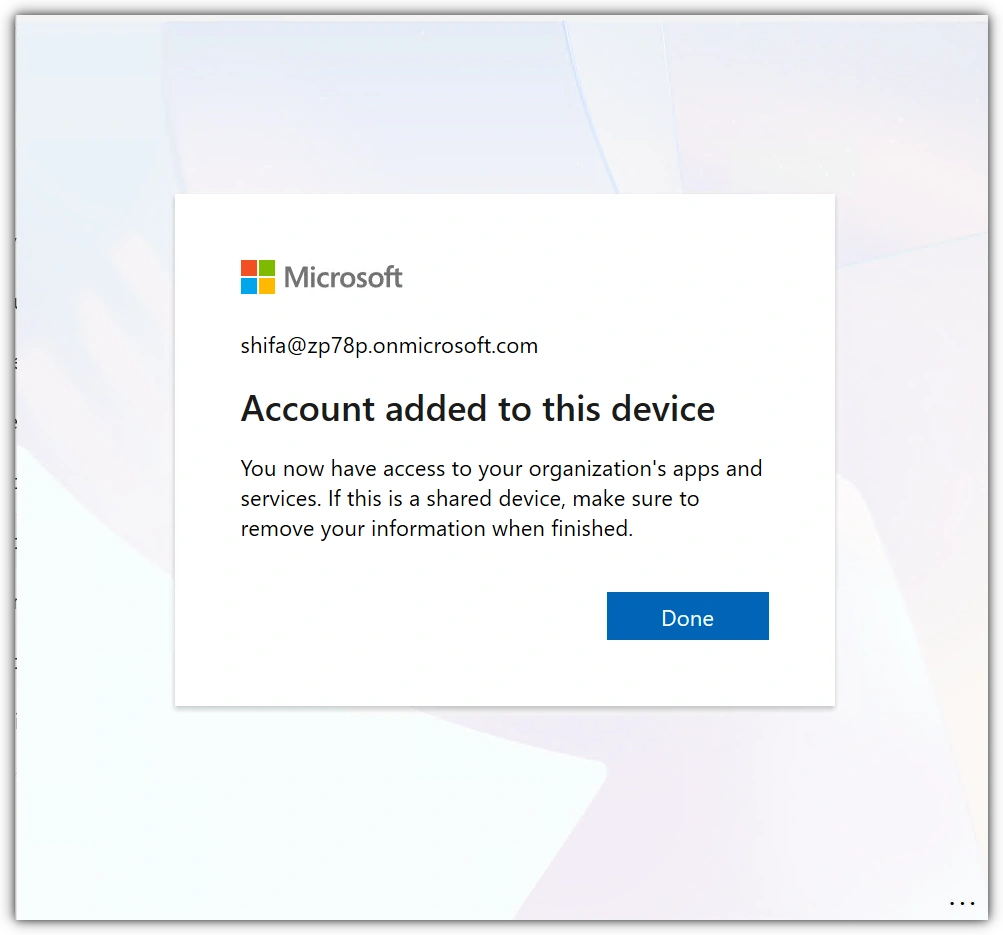Click the word 'Account' in the heading

pos(308,409)
